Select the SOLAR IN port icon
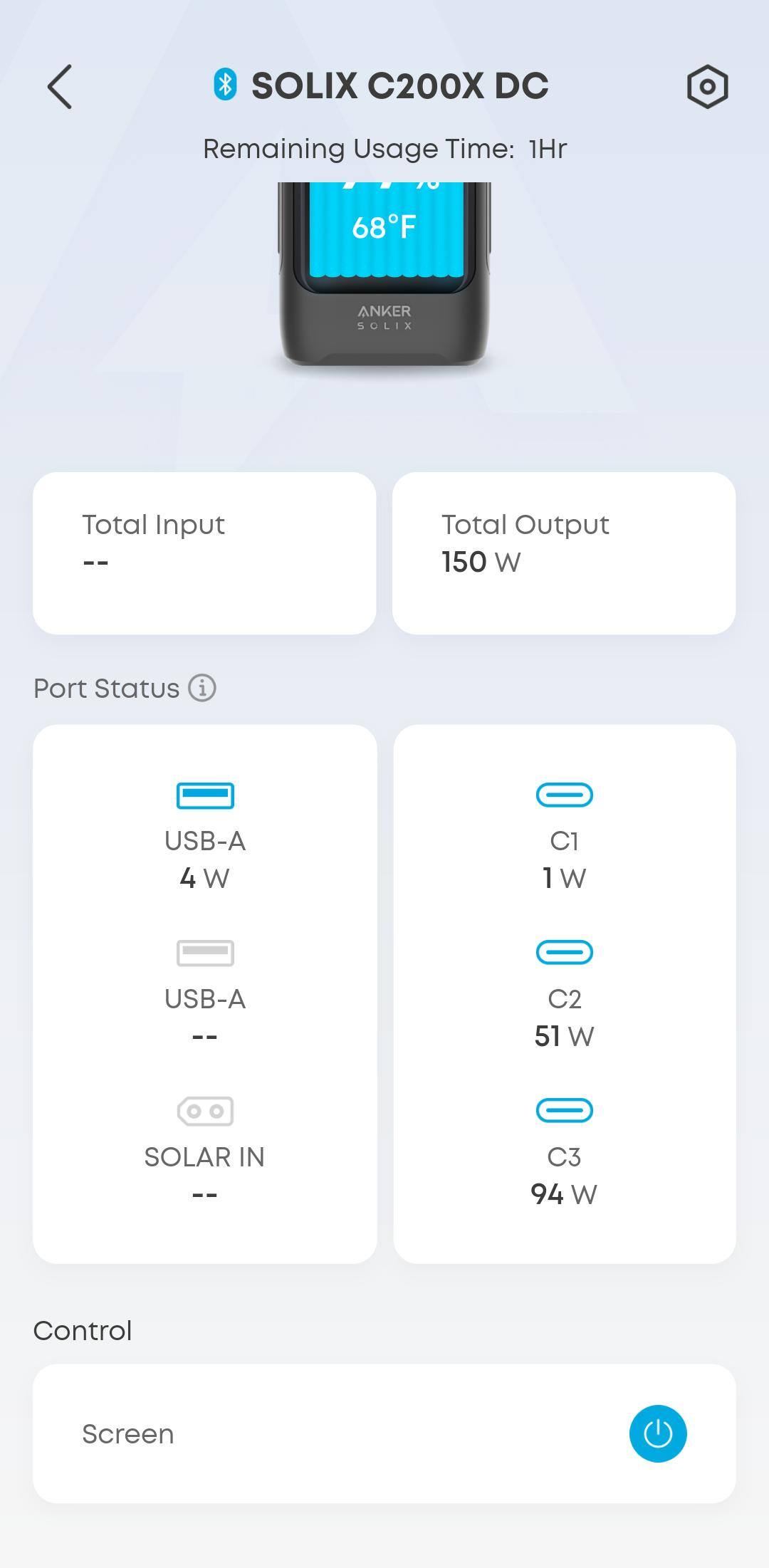 pyautogui.click(x=205, y=1111)
